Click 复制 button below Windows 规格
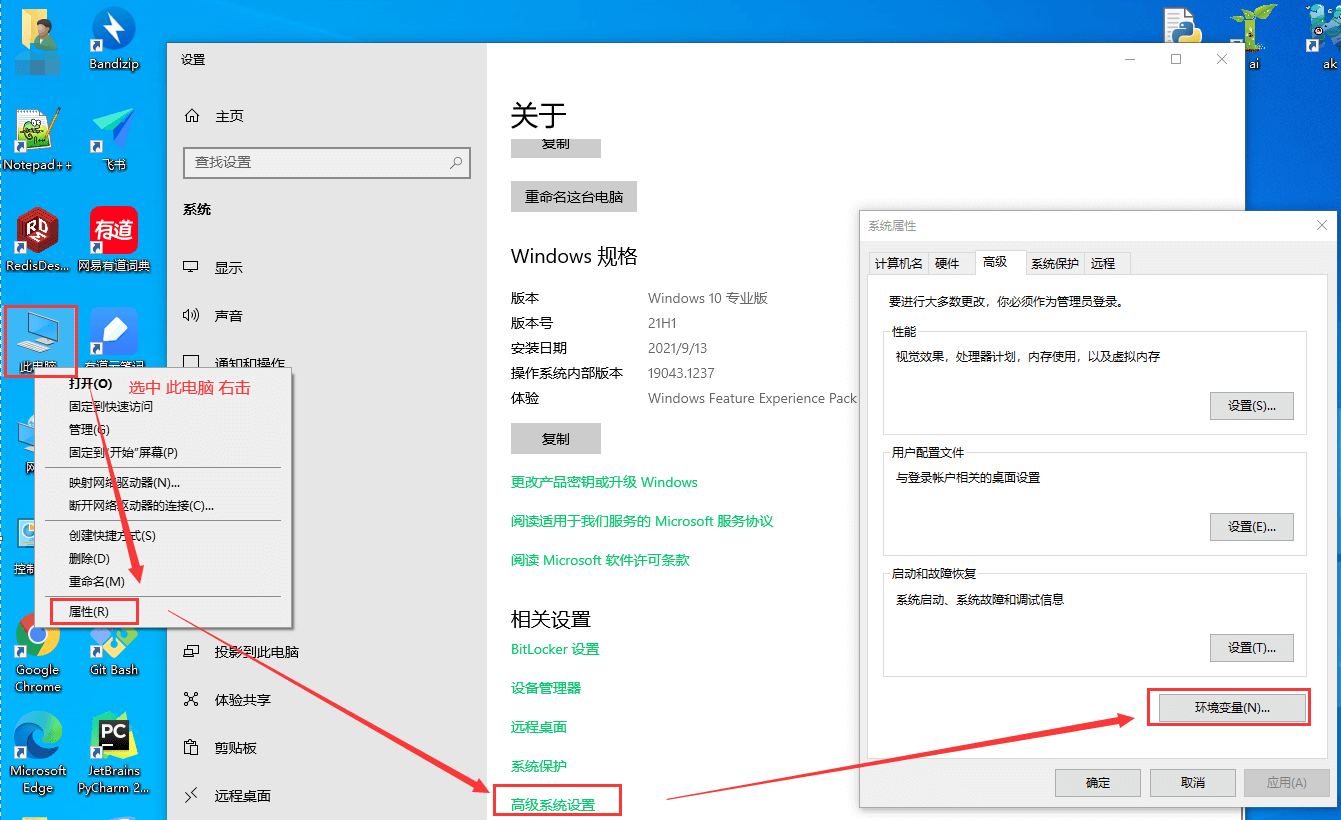This screenshot has width=1341, height=820. pos(556,439)
